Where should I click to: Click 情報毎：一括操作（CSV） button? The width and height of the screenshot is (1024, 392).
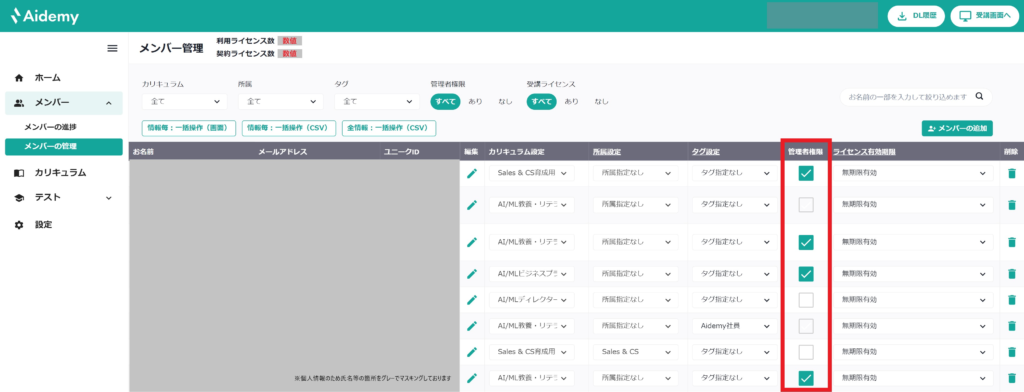[x=289, y=128]
